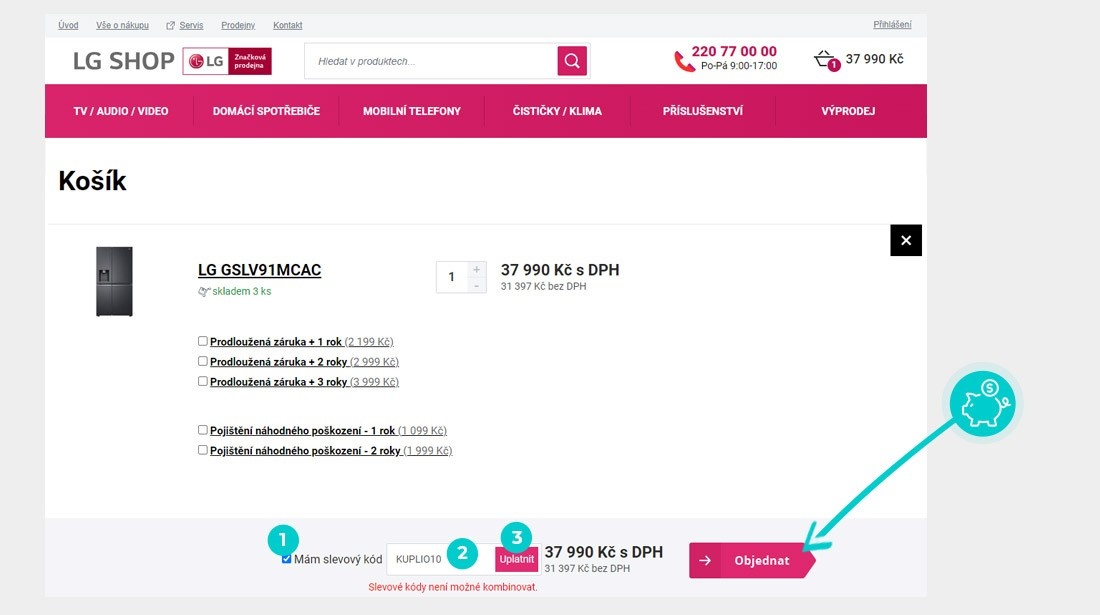Open the TV / AUDIO / VIDEO menu
This screenshot has height=615, width=1100.
tap(121, 111)
